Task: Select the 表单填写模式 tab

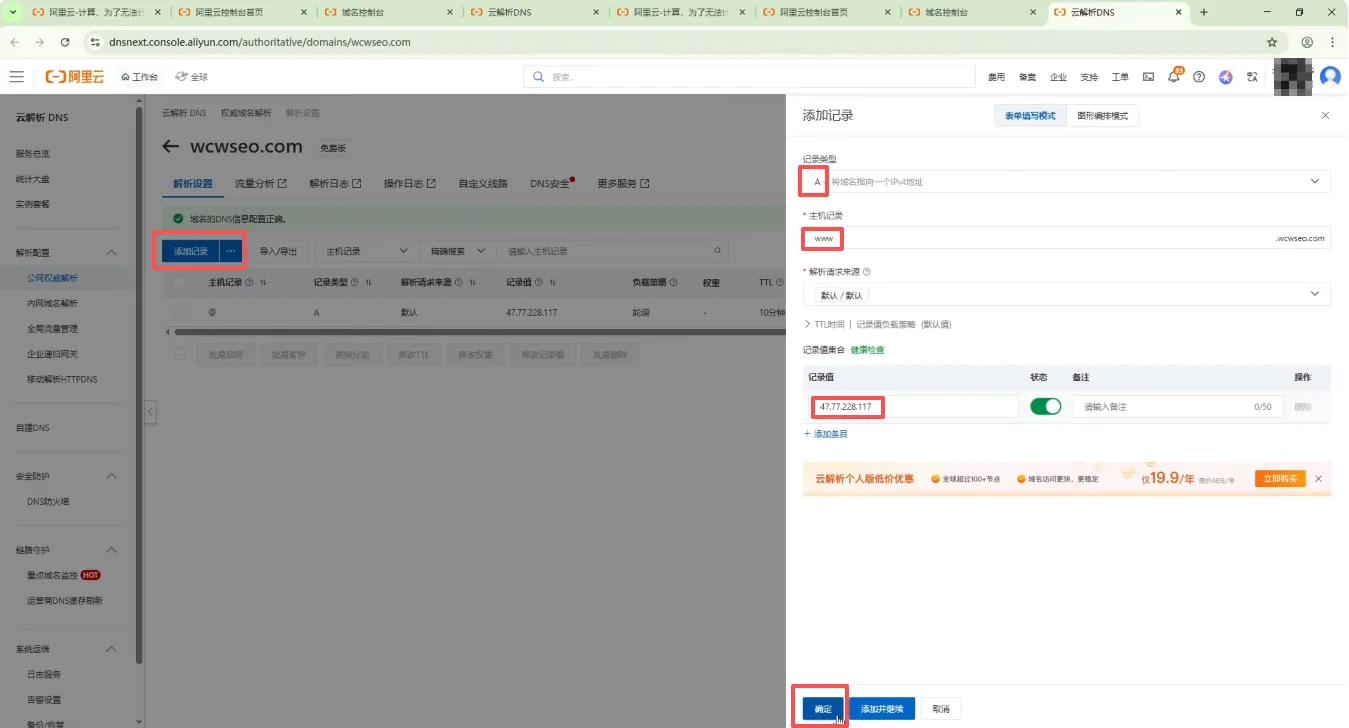Action: 1030,116
